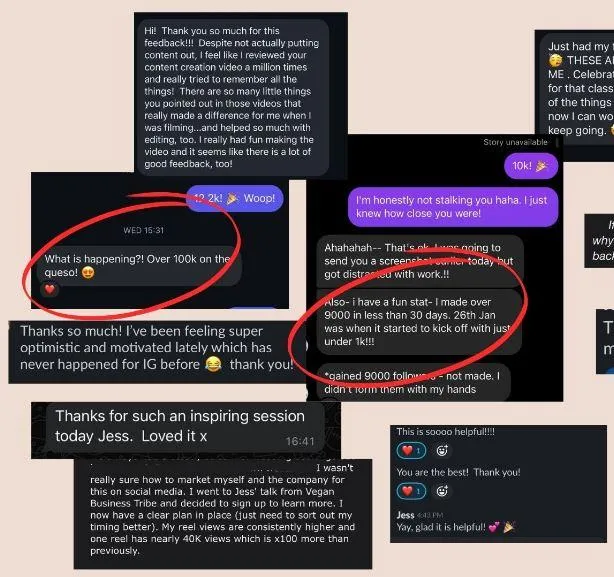Click heart reaction below "This is soooo helpful!!!!"
This screenshot has height=577, width=614.
[x=411, y=451]
